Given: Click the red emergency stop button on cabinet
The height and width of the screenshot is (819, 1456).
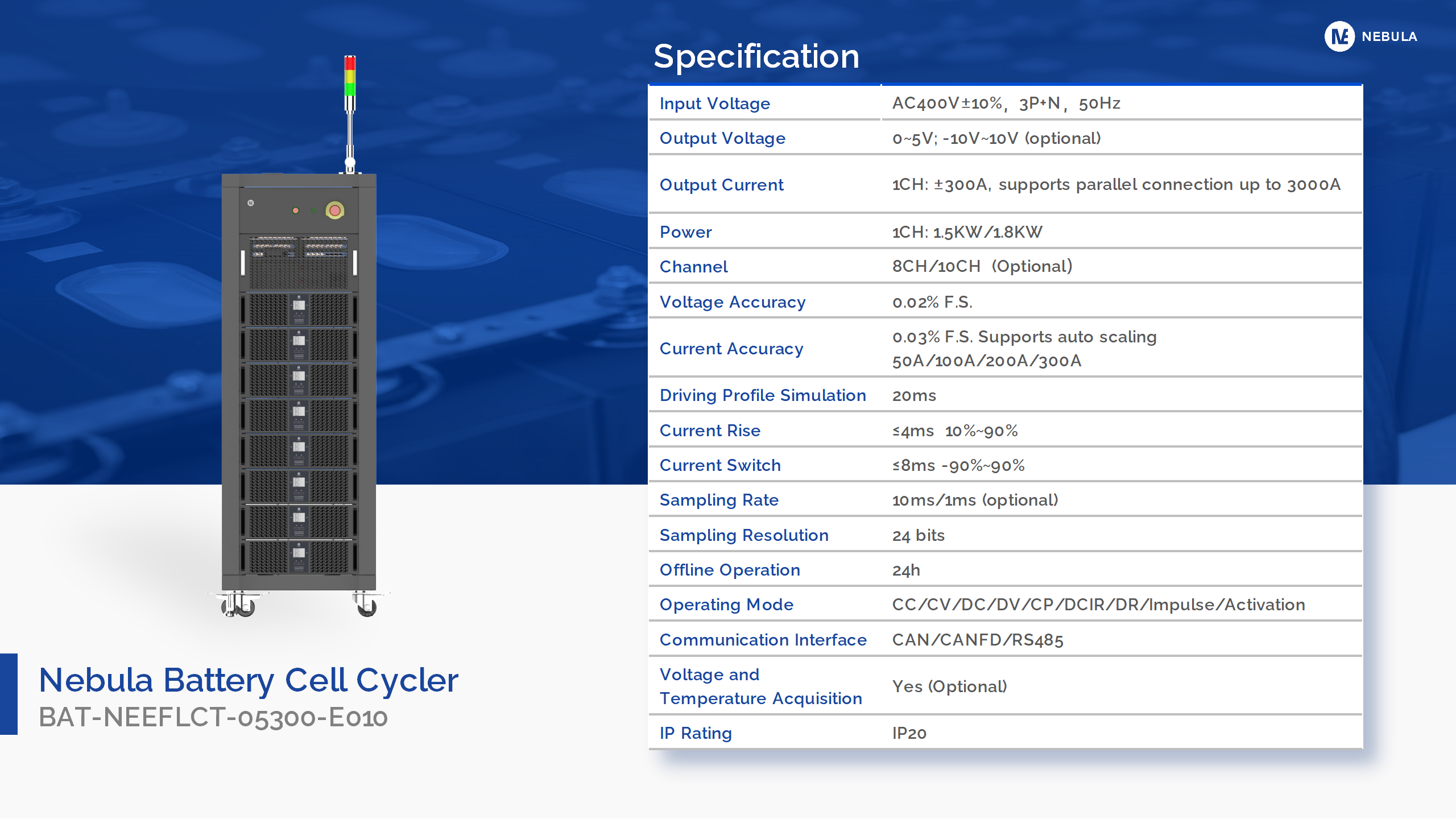Looking at the screenshot, I should pyautogui.click(x=335, y=210).
